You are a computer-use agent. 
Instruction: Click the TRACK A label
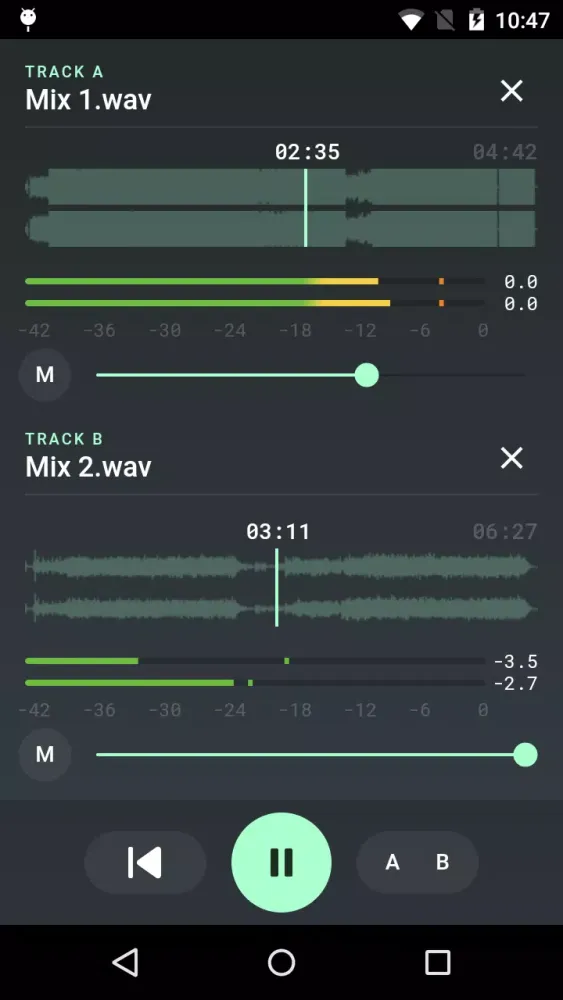pyautogui.click(x=64, y=71)
